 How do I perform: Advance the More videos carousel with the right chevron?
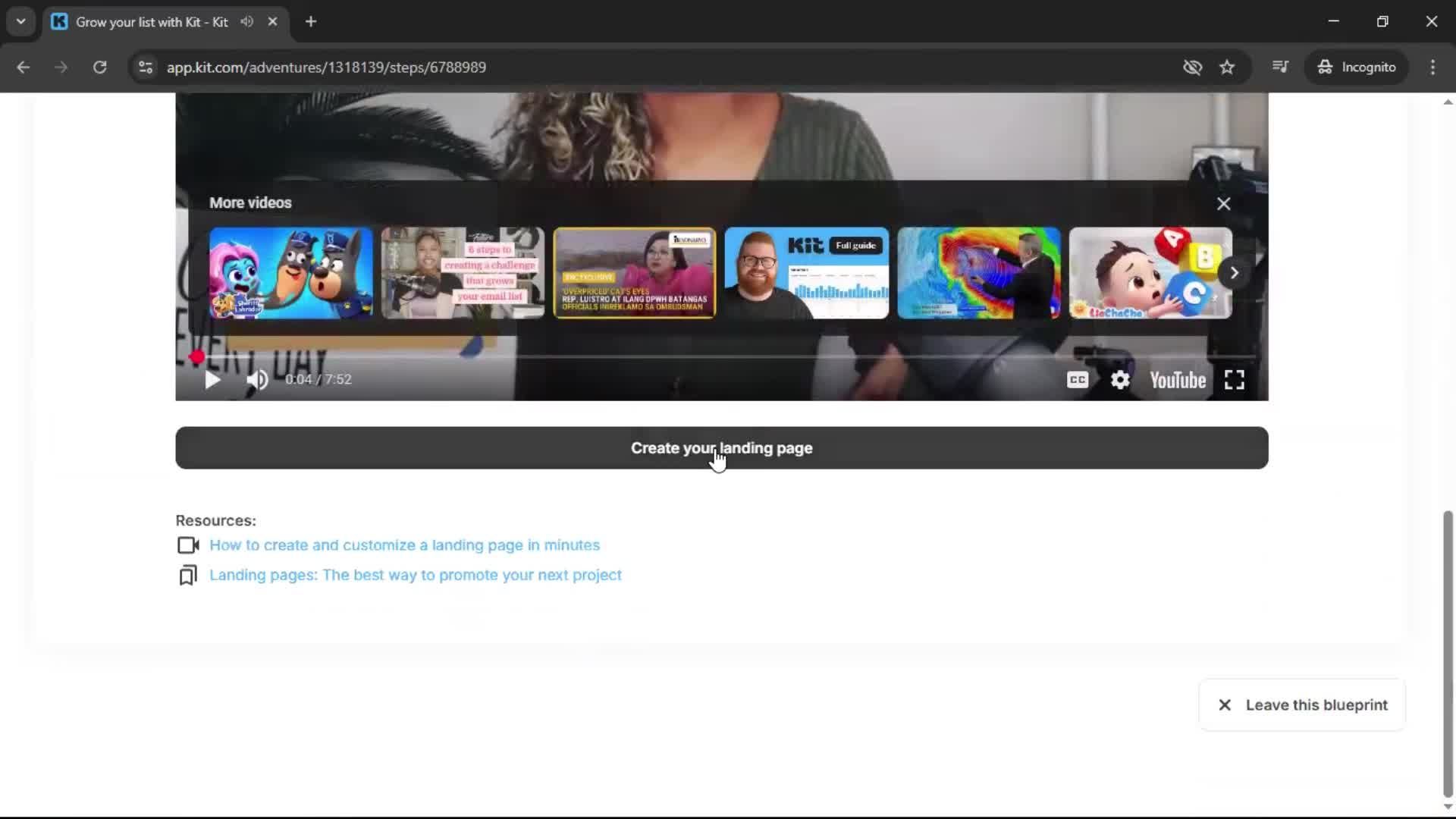coord(1234,273)
